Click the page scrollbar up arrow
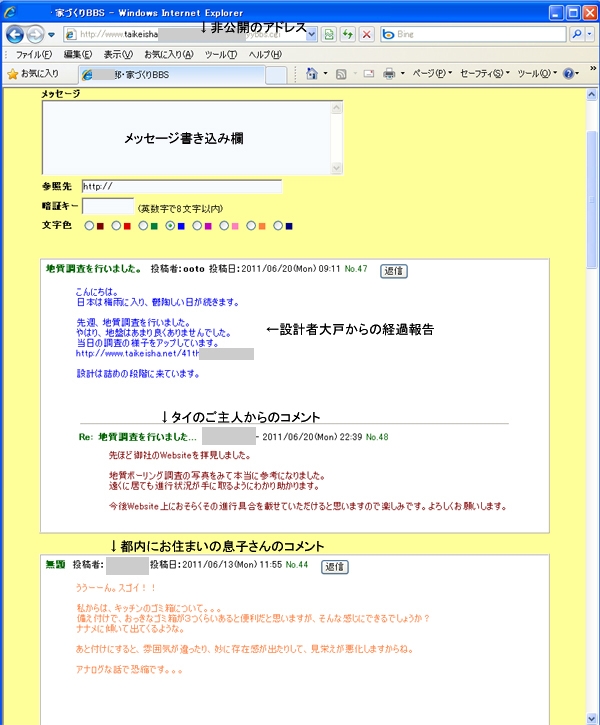This screenshot has width=600, height=725. [592, 95]
